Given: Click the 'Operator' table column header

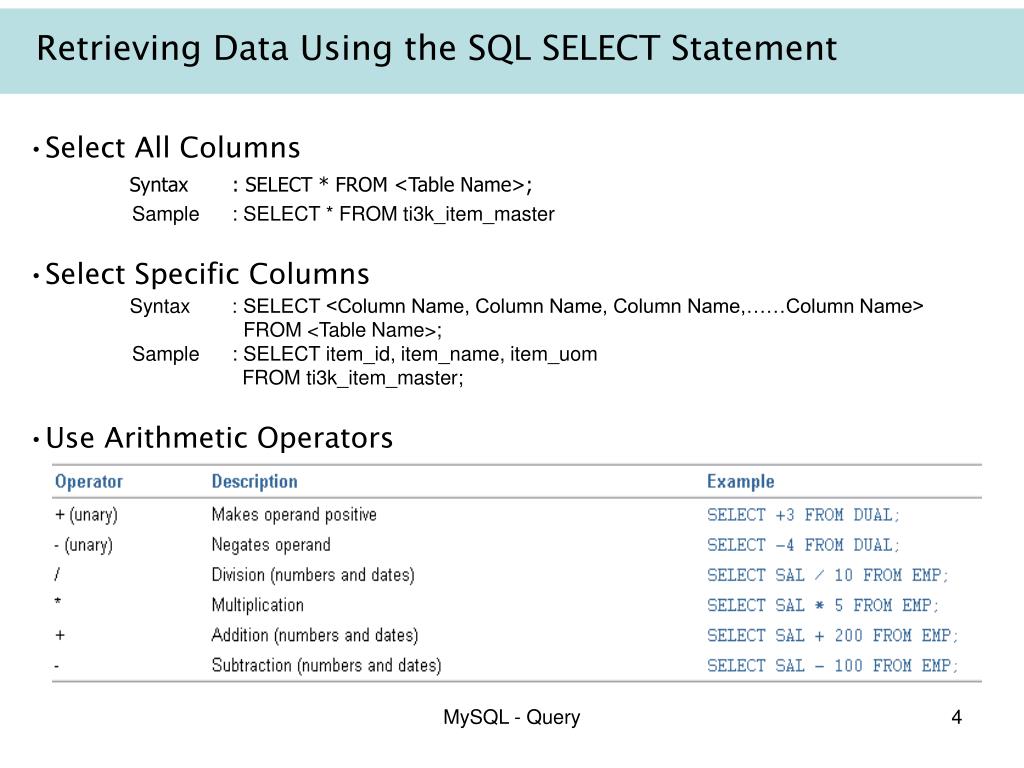Looking at the screenshot, I should click(89, 481).
